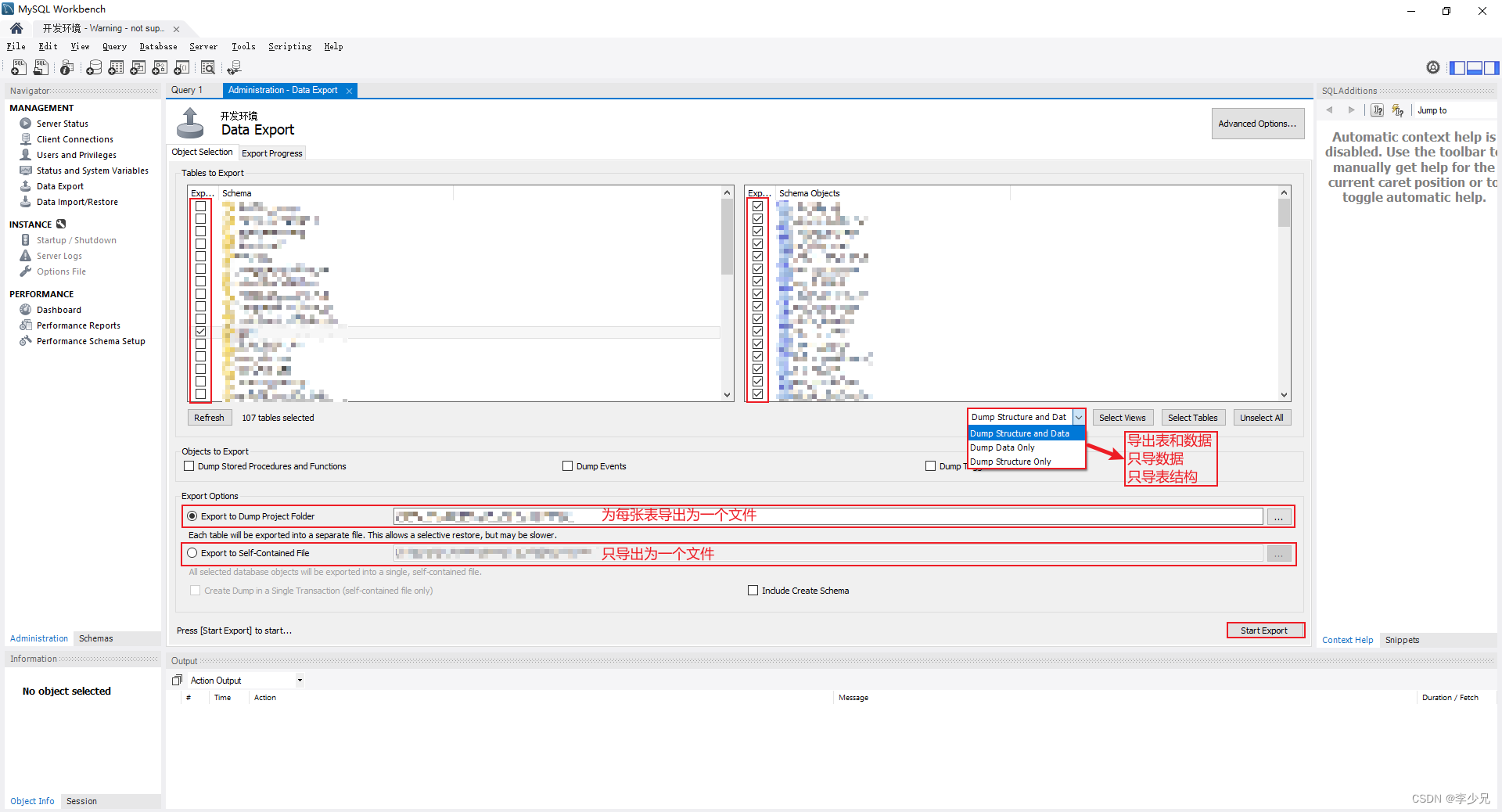Screen dimensions: 1502x812
Task: Tick Create Dump in a Single Transaction
Action: click(x=195, y=591)
